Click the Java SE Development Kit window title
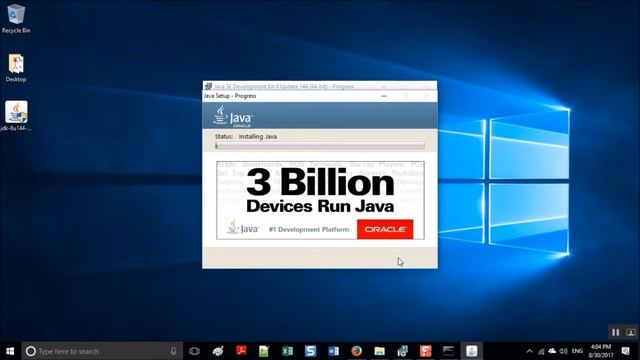640x360 pixels. (284, 86)
